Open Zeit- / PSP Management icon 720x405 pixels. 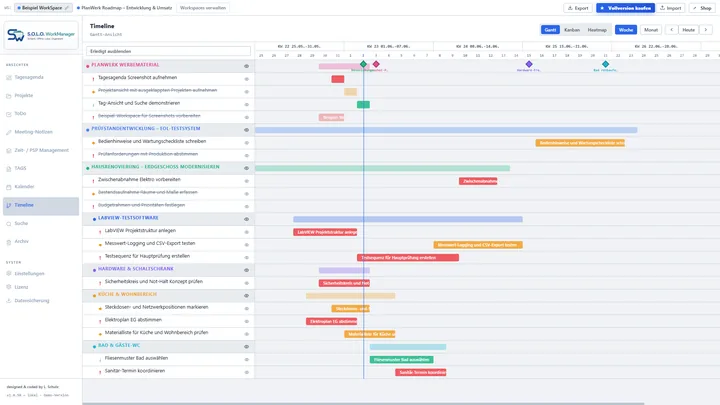coord(9,151)
